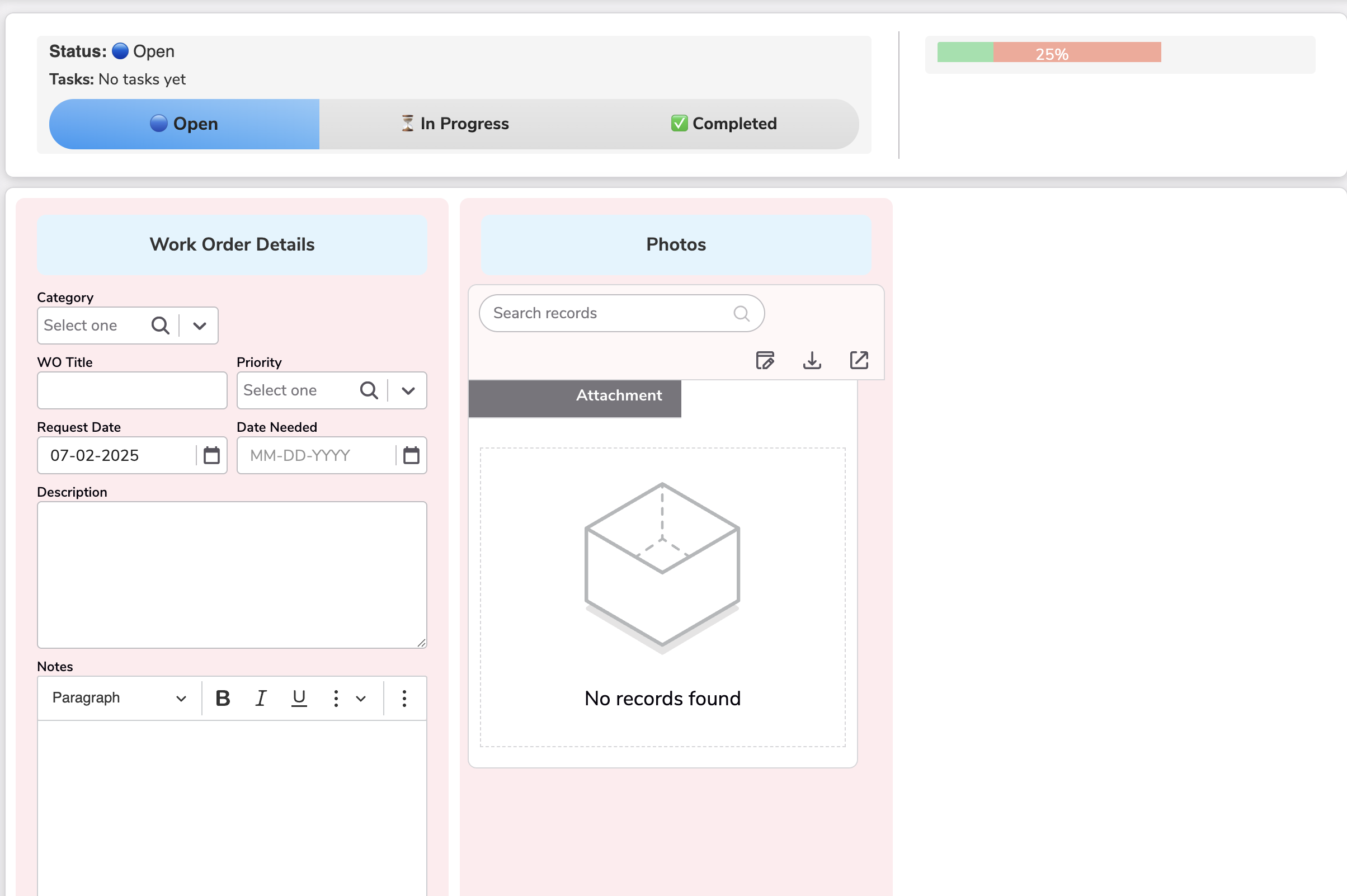Click the WO Title input field
The width and height of the screenshot is (1347, 896).
(132, 390)
